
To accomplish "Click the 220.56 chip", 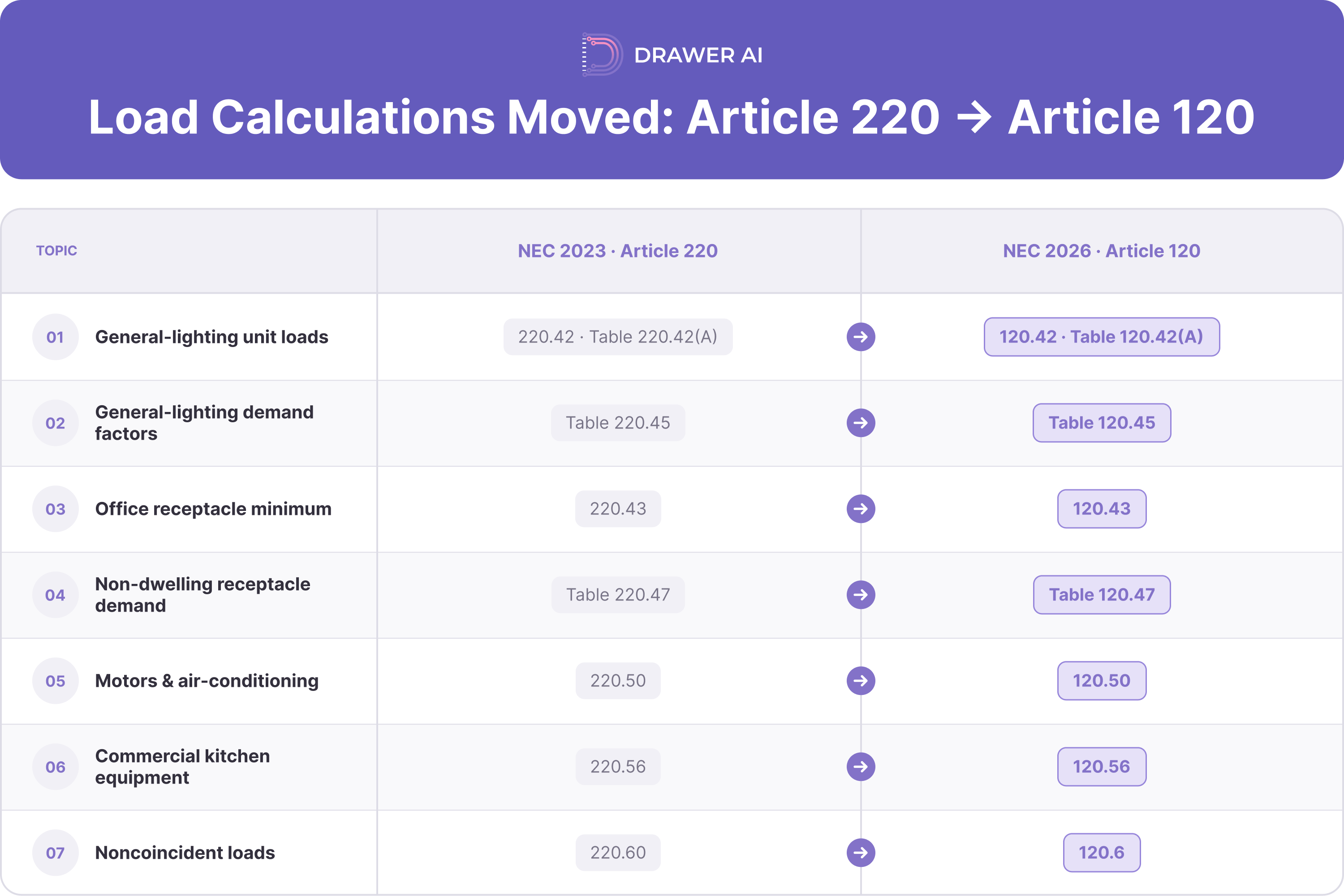I will [x=618, y=767].
